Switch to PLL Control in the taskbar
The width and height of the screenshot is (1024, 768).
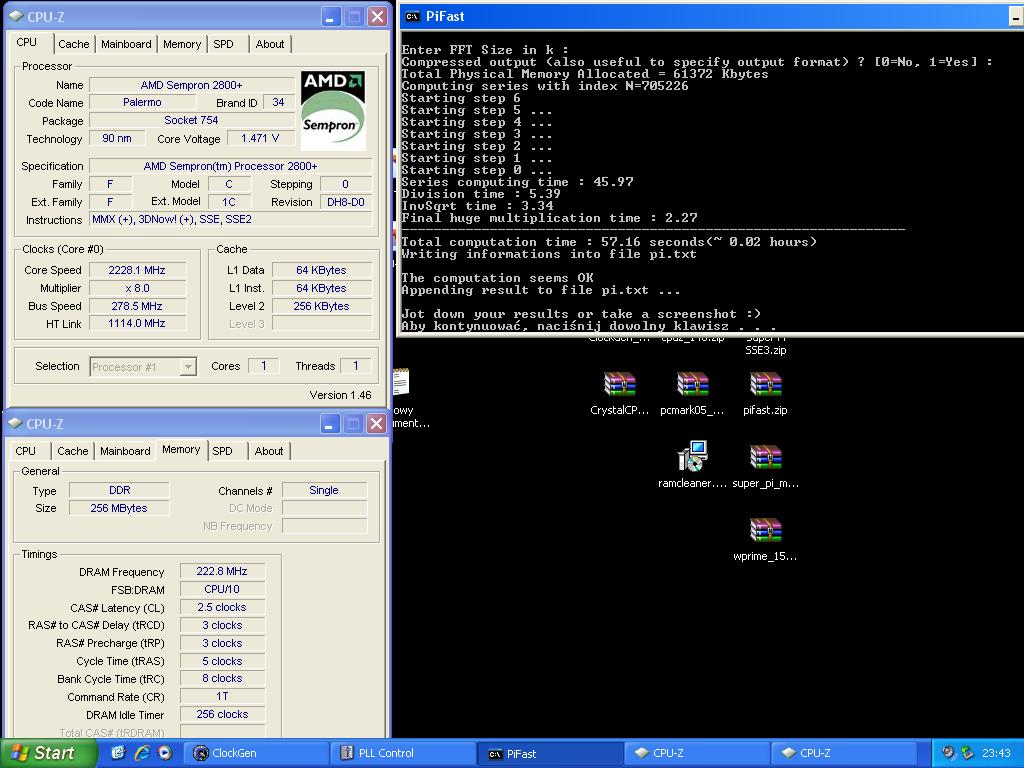point(402,753)
